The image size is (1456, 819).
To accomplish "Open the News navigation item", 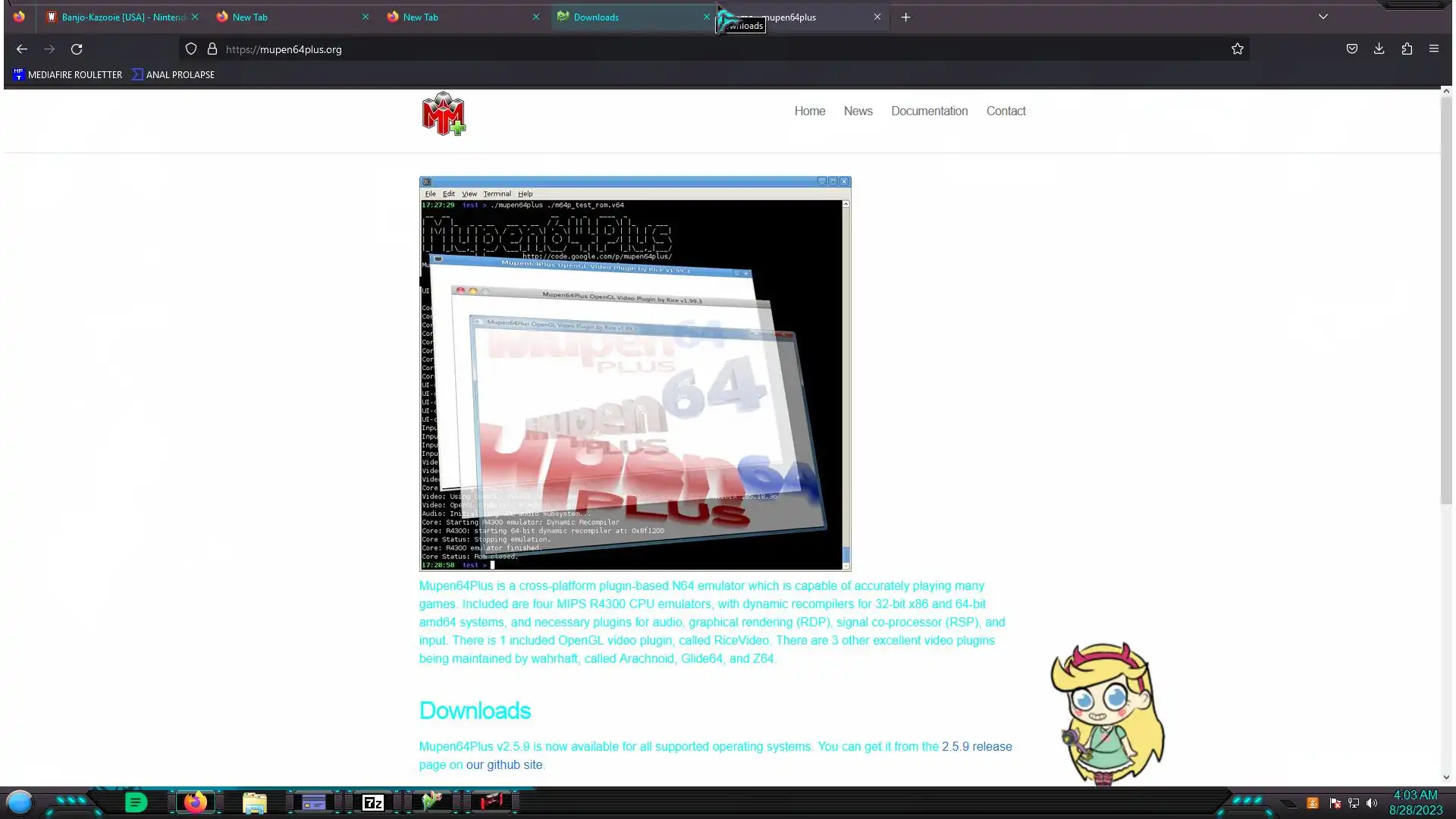I will point(858,111).
